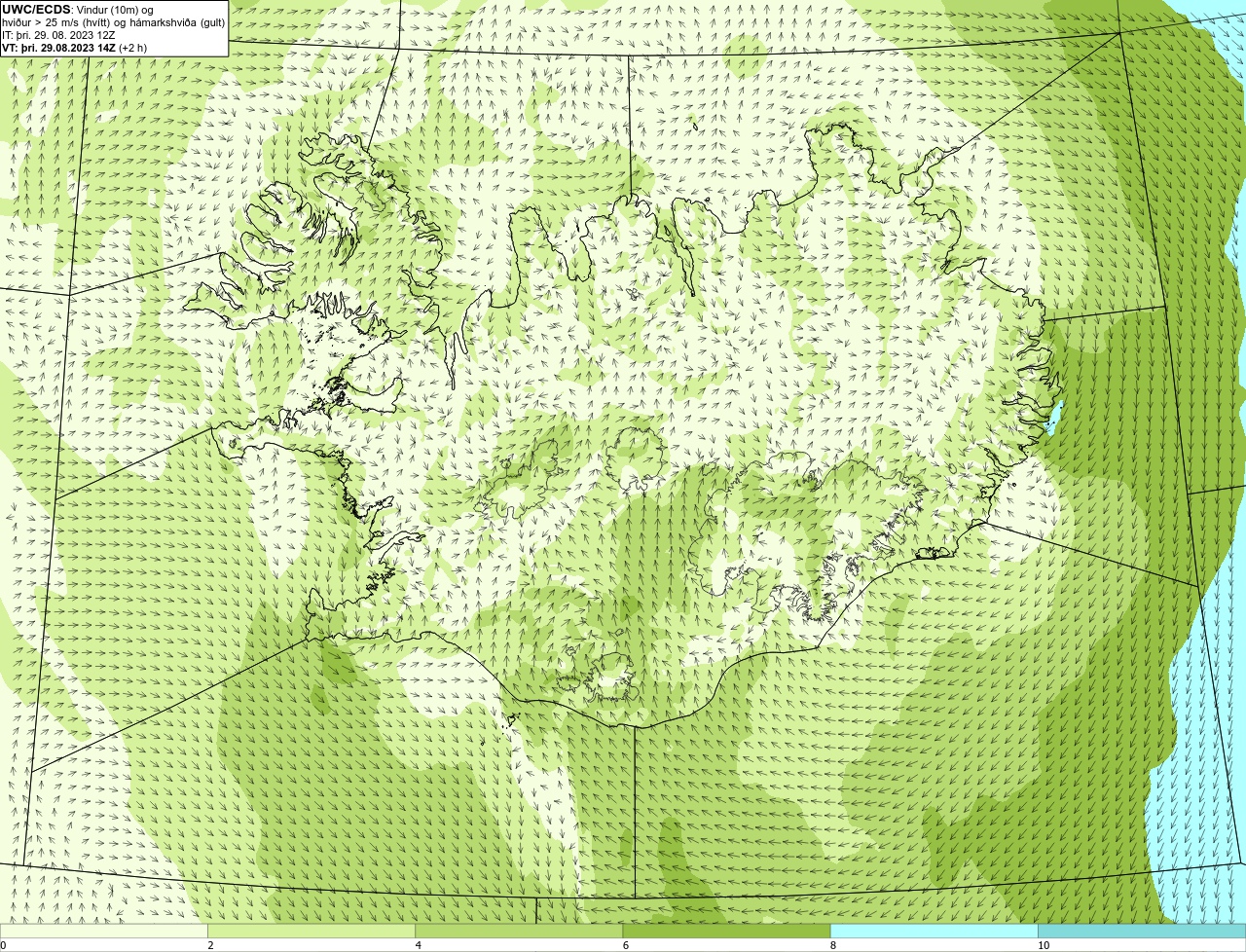Screen dimensions: 1246x952
Task: Click the legend label '6'
Action: click(625, 945)
